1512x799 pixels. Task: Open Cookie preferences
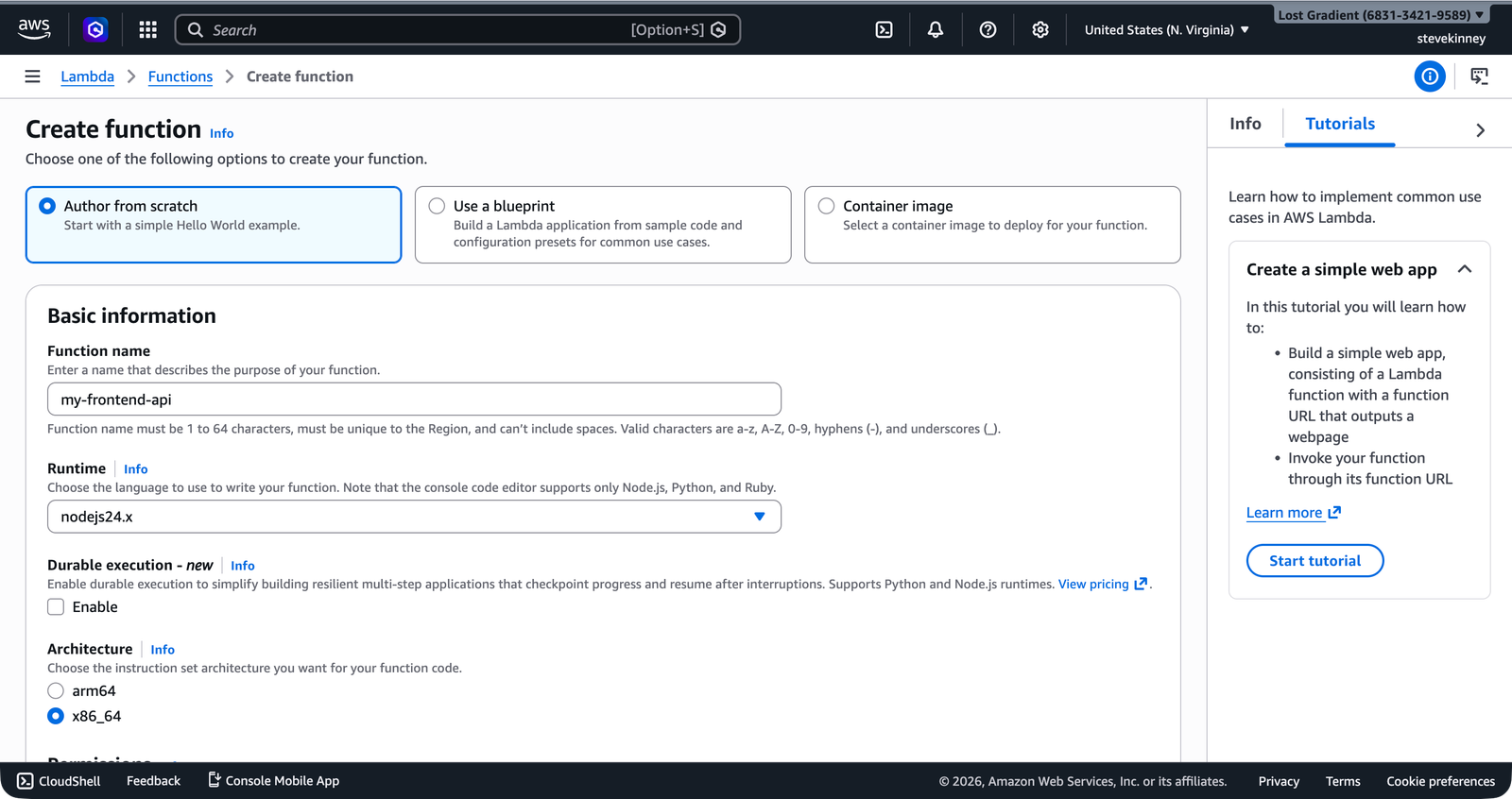coord(1440,781)
